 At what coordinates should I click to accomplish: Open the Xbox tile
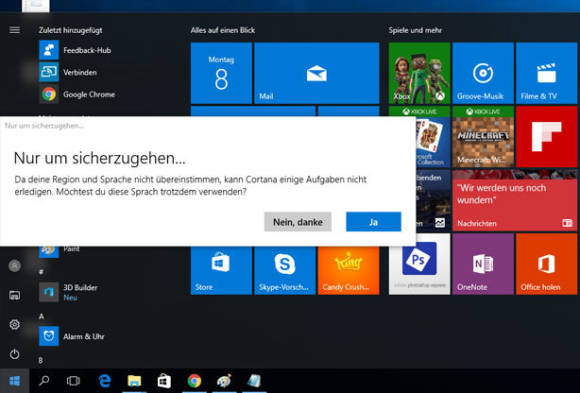[x=419, y=73]
